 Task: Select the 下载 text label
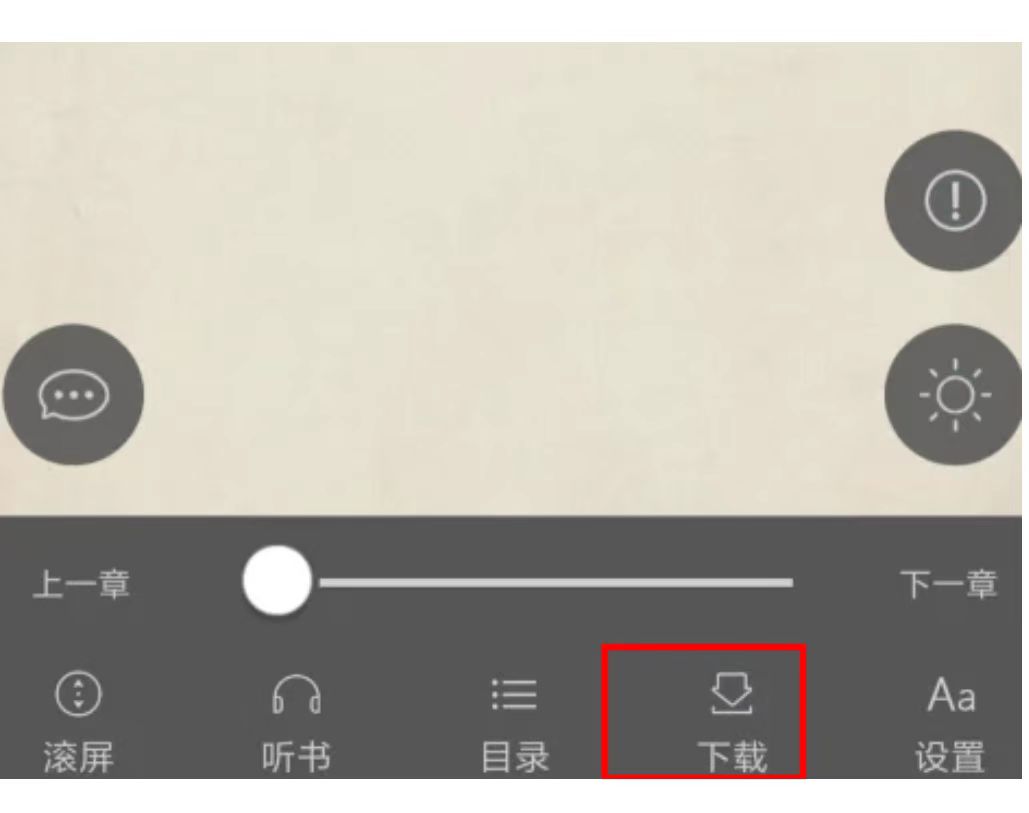click(x=732, y=757)
